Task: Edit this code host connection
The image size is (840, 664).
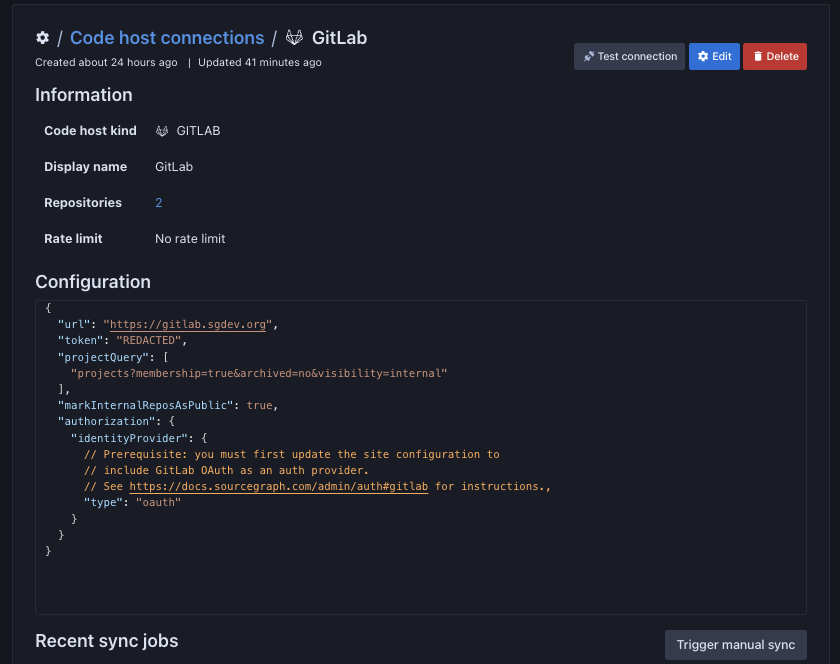Action: tap(714, 56)
